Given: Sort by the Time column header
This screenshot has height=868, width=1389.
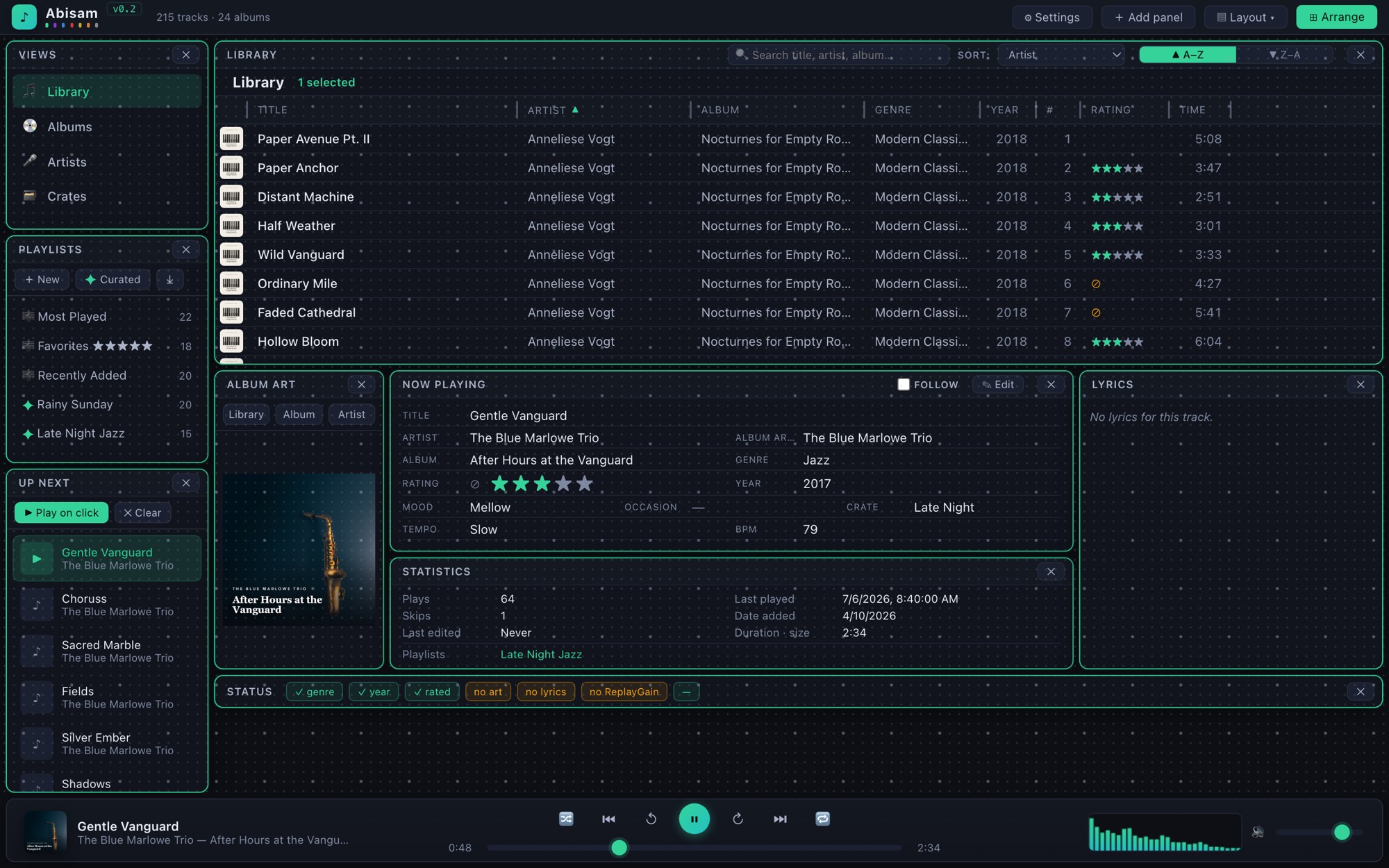Looking at the screenshot, I should point(1192,110).
